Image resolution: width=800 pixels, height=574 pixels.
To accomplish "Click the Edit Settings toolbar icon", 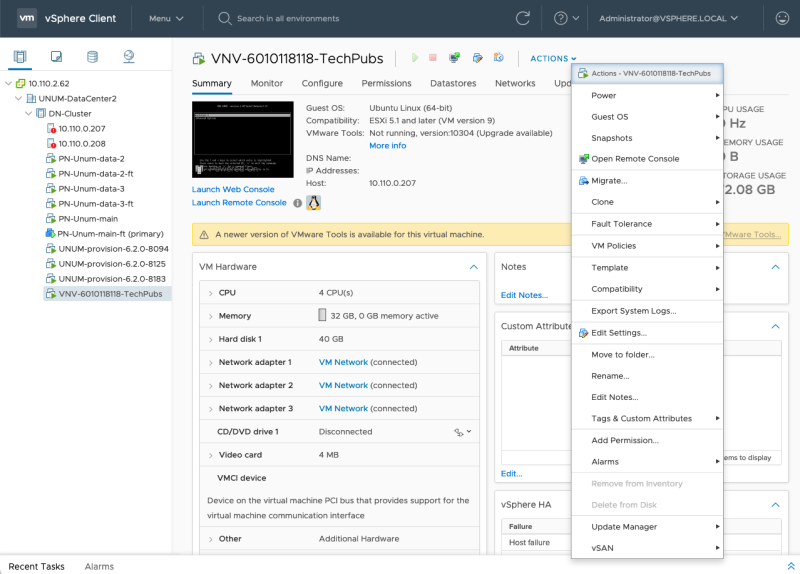I will pos(477,58).
